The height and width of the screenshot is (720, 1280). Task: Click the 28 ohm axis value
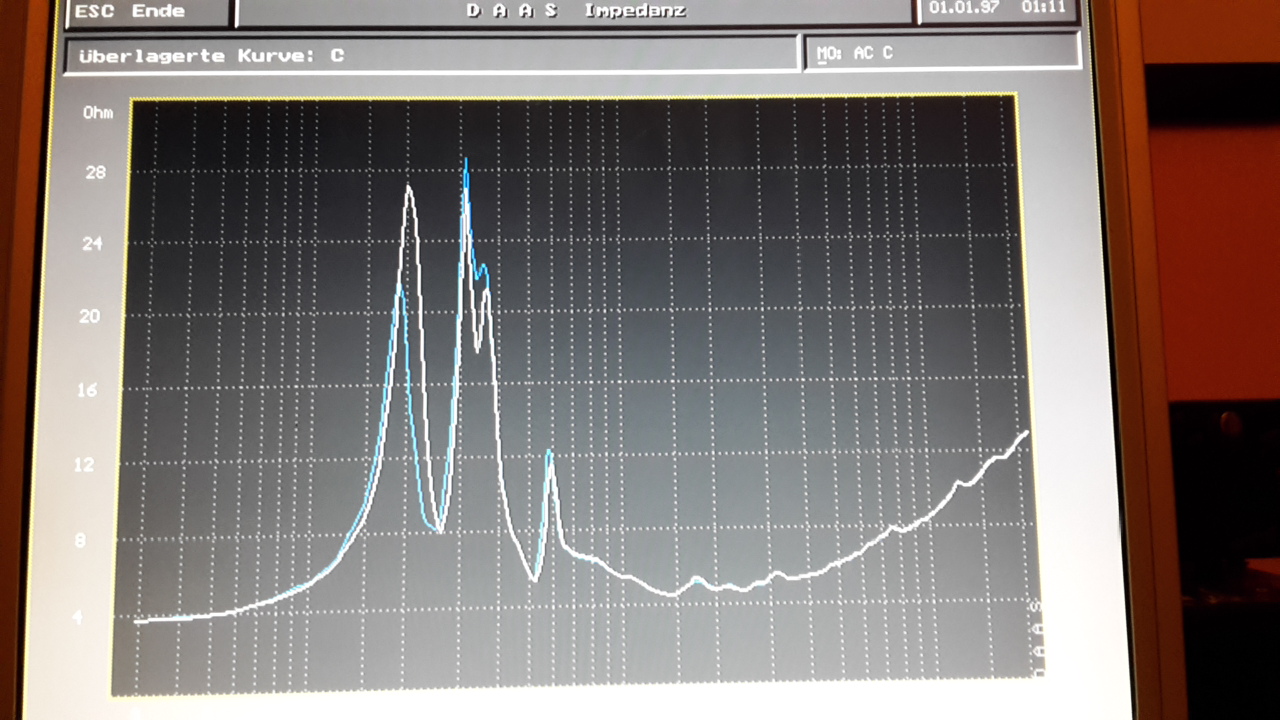click(95, 172)
